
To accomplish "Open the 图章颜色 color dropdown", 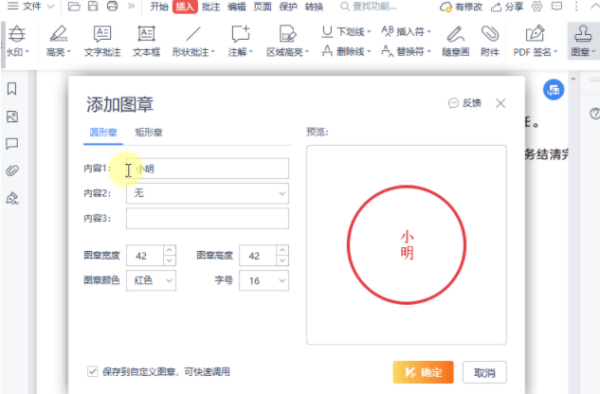I will (151, 280).
